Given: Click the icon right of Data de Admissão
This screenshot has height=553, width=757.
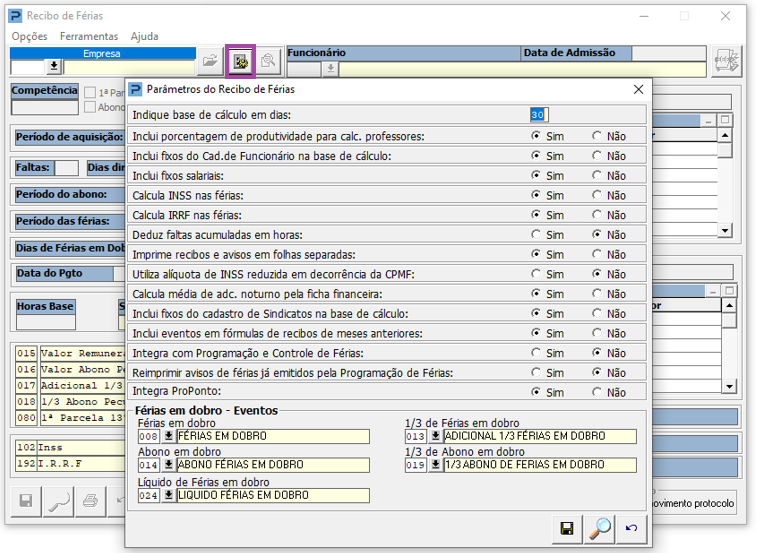Looking at the screenshot, I should (x=727, y=61).
